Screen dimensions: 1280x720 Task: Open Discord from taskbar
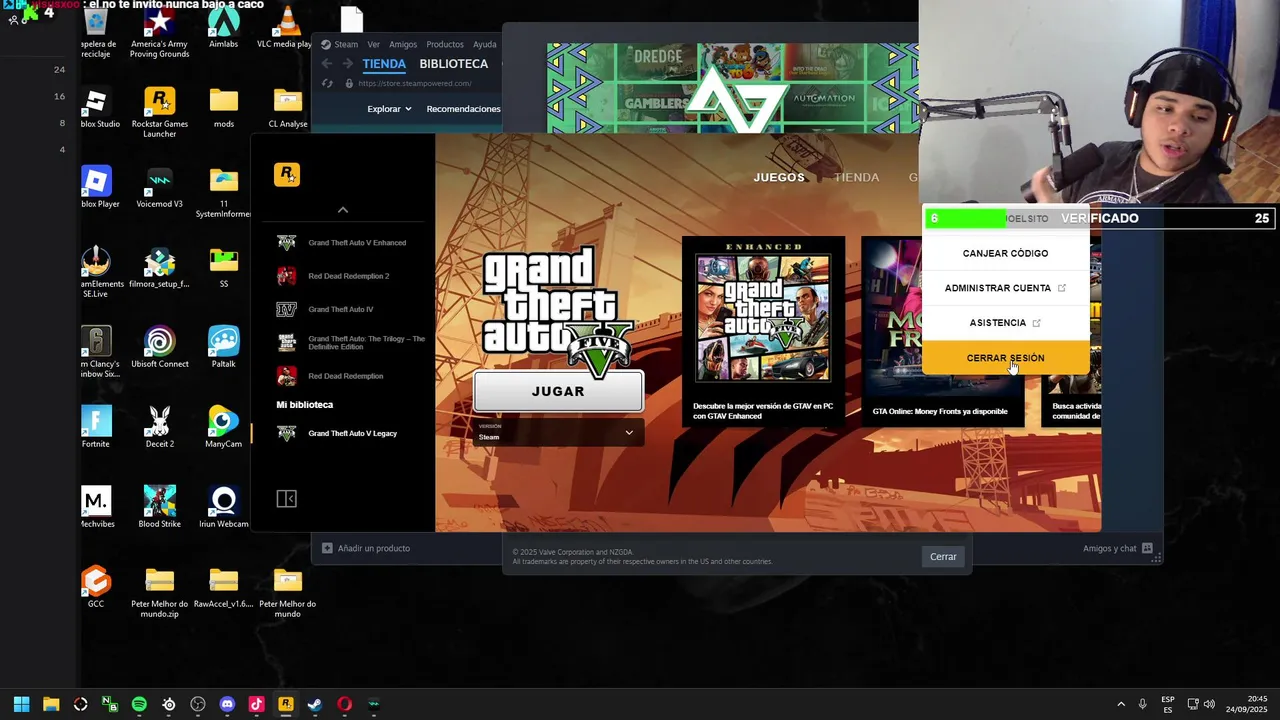click(x=227, y=704)
